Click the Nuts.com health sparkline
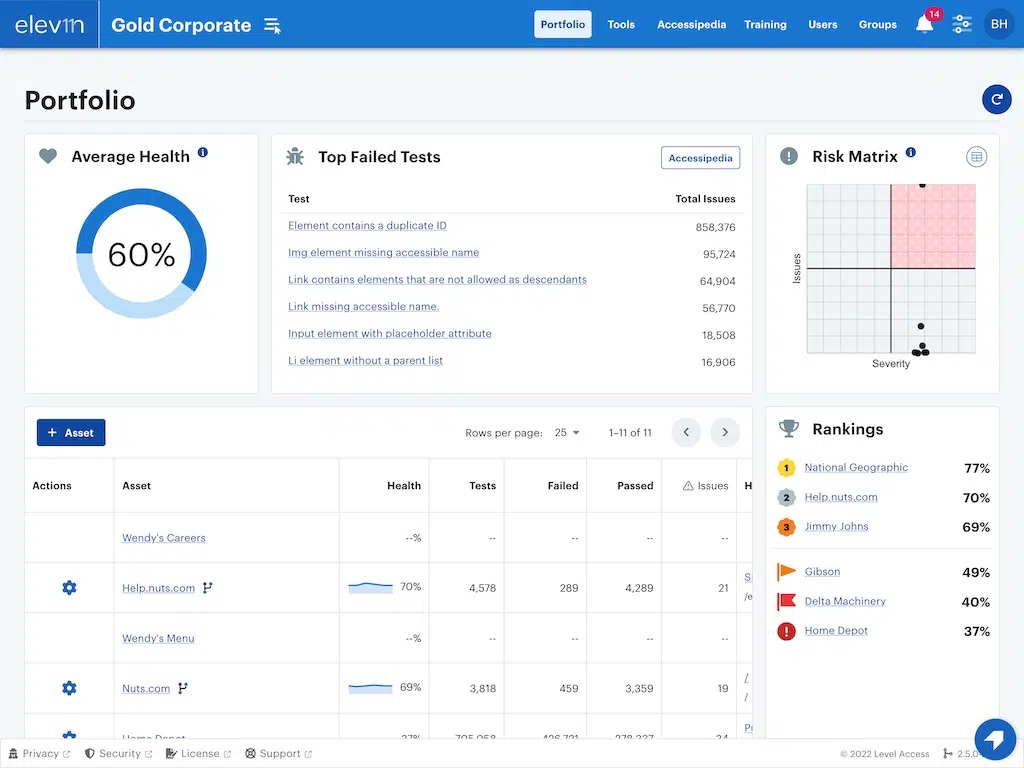Screen dimensions: 1024x768 [x=370, y=688]
